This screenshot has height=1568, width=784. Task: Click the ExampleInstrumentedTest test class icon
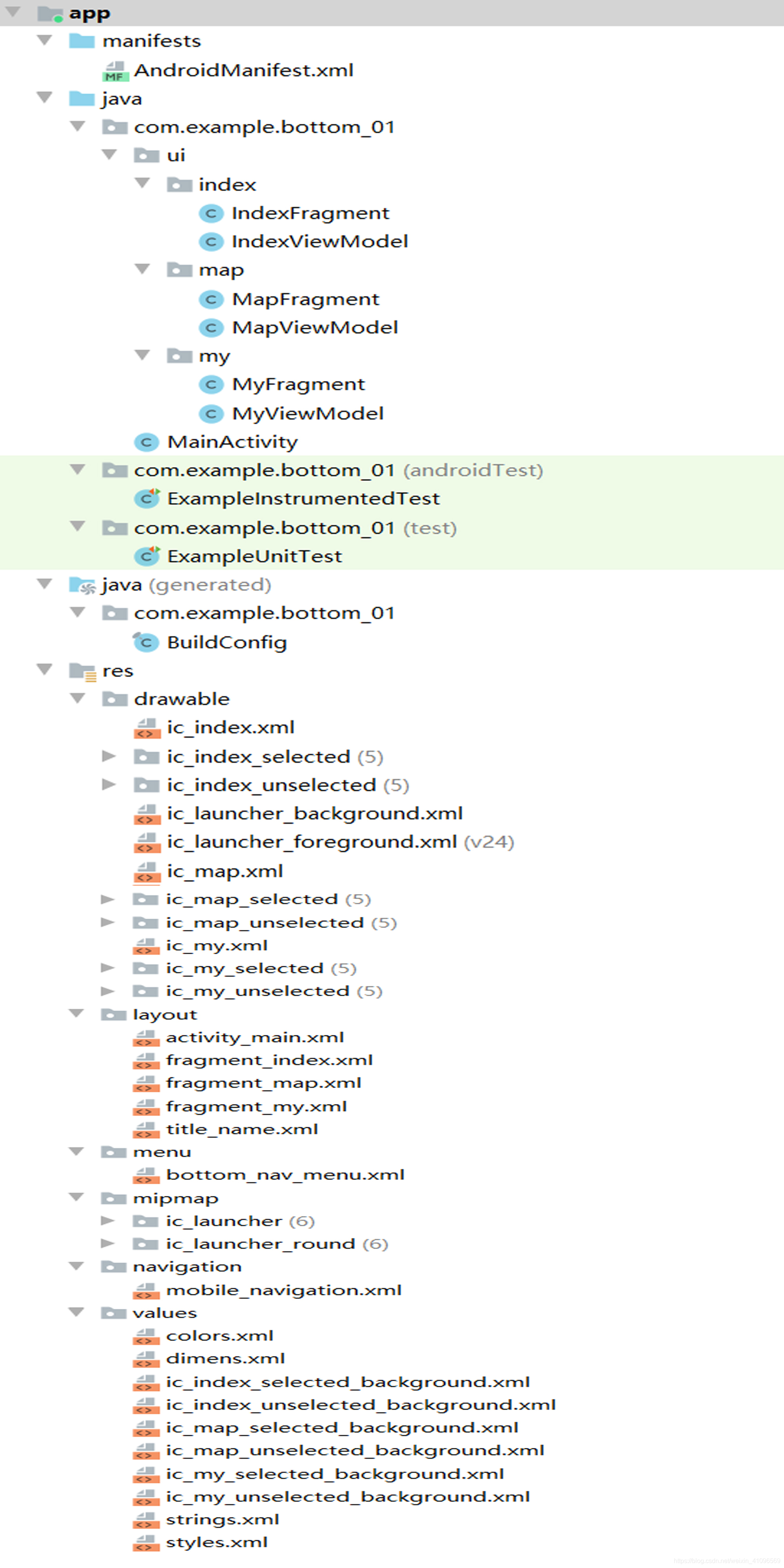coord(147,499)
